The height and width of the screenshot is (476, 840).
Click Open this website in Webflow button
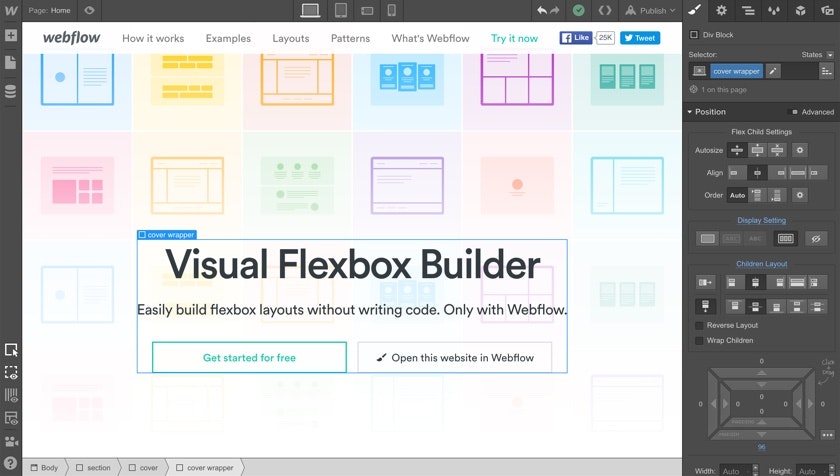[x=455, y=358]
